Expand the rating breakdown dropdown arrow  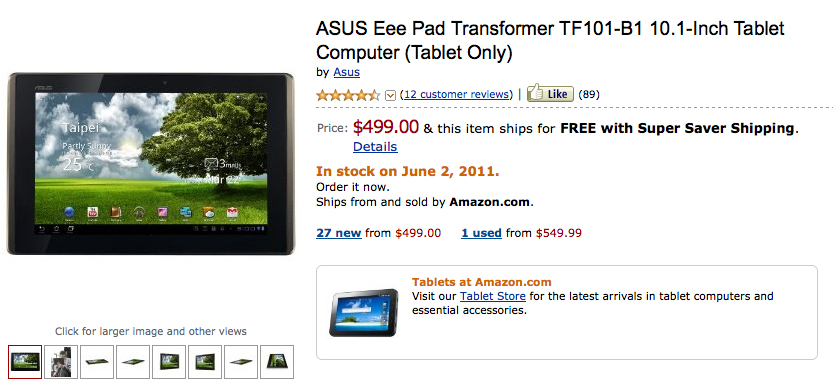click(x=390, y=96)
